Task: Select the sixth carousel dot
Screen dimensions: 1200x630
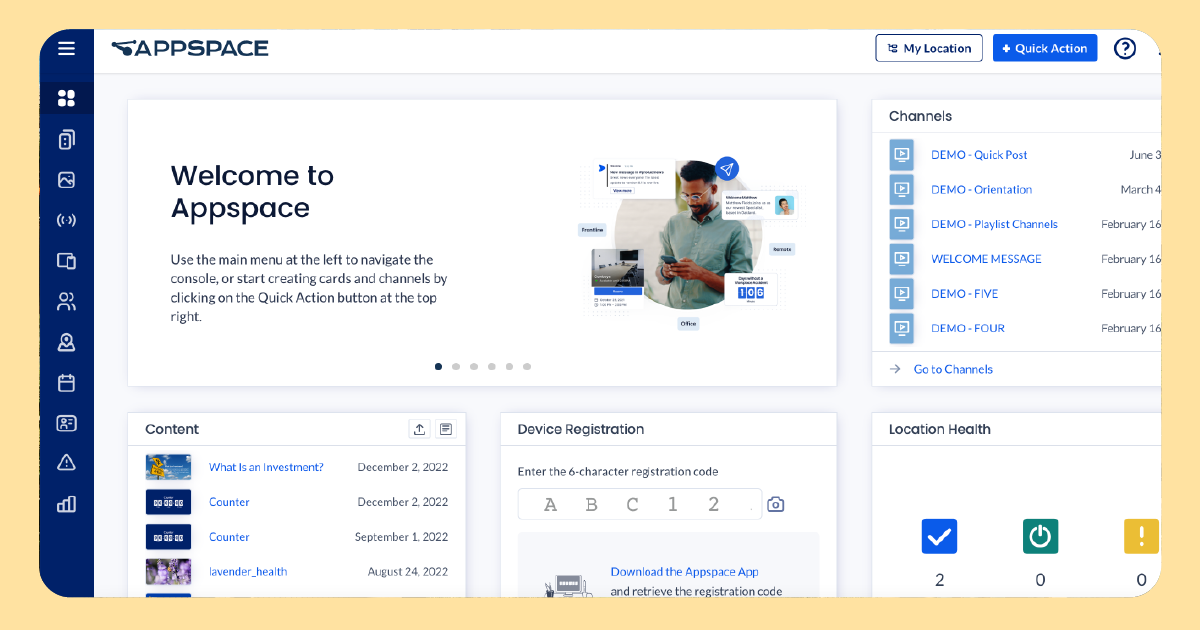Action: point(527,366)
